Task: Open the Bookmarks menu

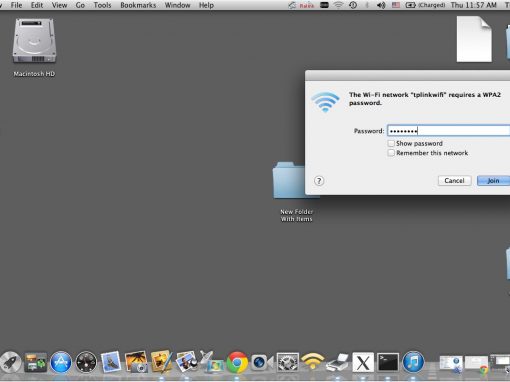Action: (x=138, y=5)
